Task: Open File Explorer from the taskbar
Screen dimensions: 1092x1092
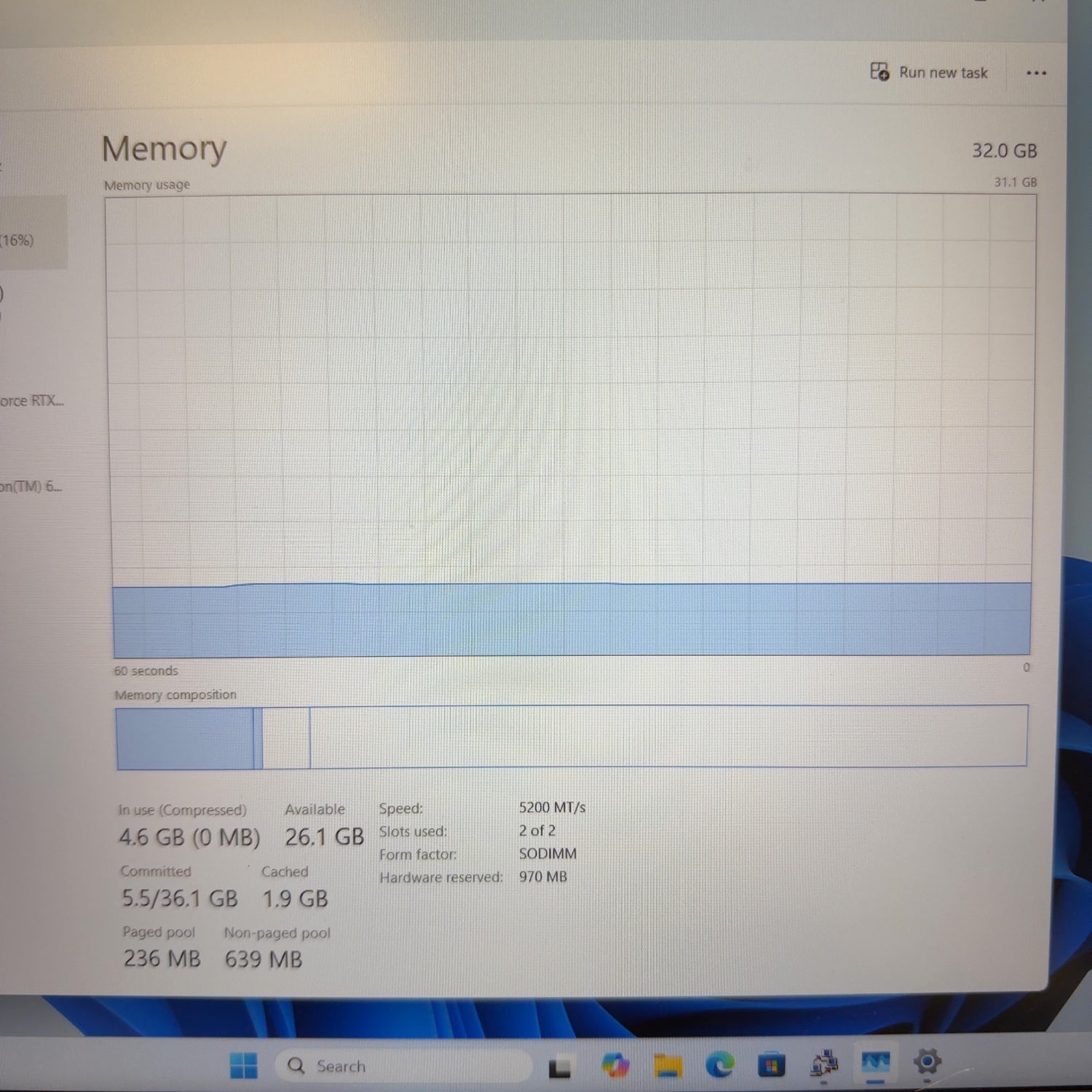Action: (668, 1066)
